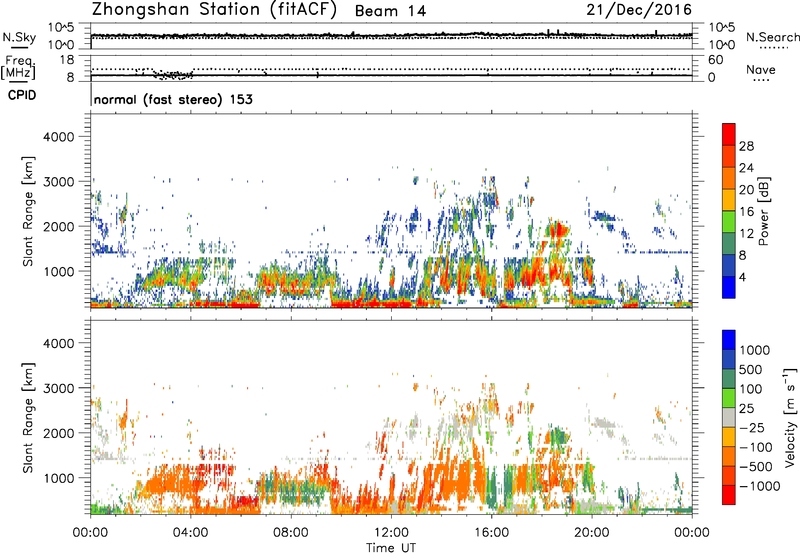This screenshot has height=554, width=800.
Task: Click the 'Power [dB]' colorbar label
Action: 763,211
